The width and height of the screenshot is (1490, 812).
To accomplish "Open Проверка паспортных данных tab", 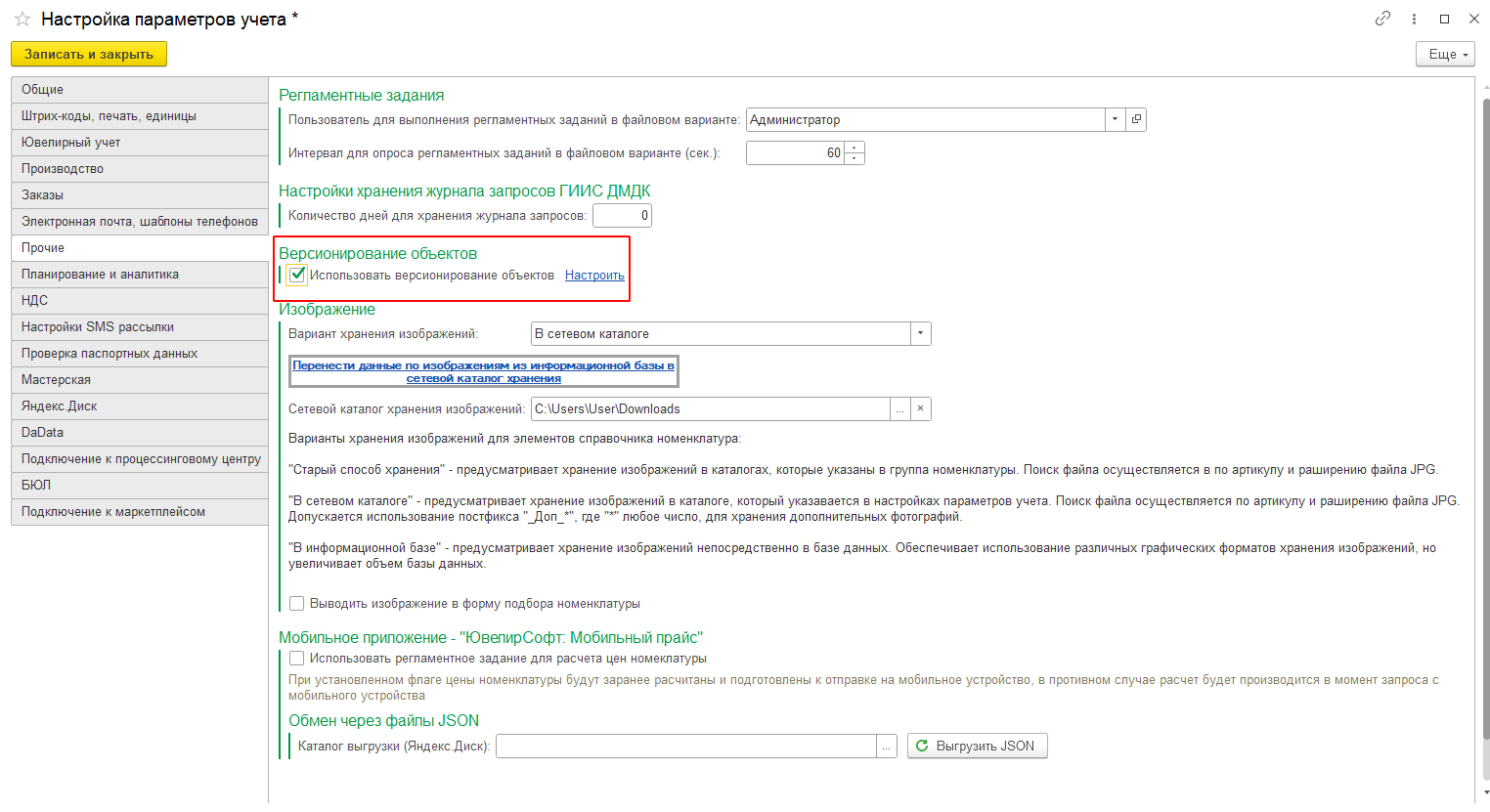I will pyautogui.click(x=140, y=354).
